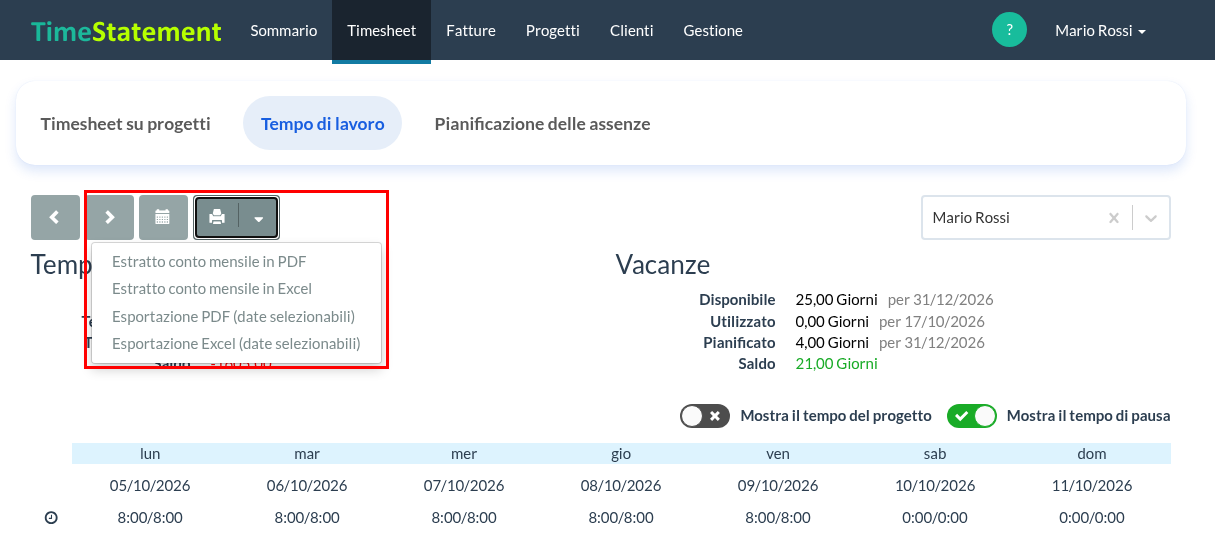Click the dom column header
This screenshot has height=533, width=1215.
coord(1092,454)
